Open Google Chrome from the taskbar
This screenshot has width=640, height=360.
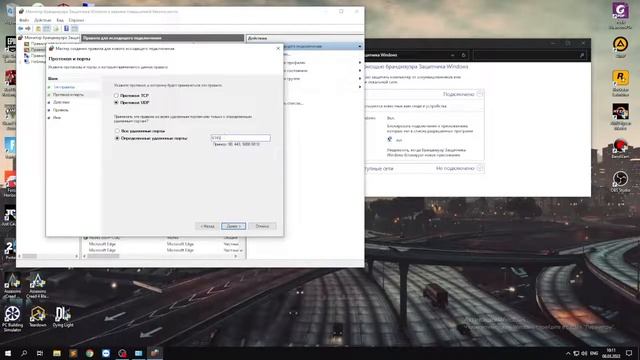[x=89, y=353]
